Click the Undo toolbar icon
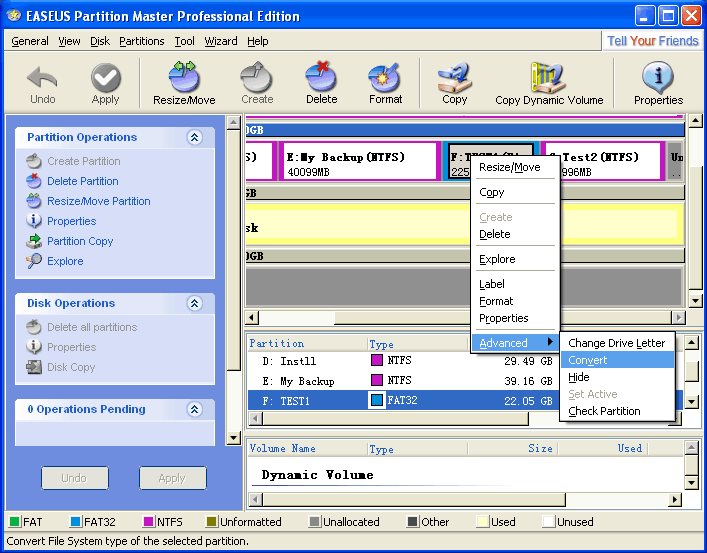 coord(42,77)
